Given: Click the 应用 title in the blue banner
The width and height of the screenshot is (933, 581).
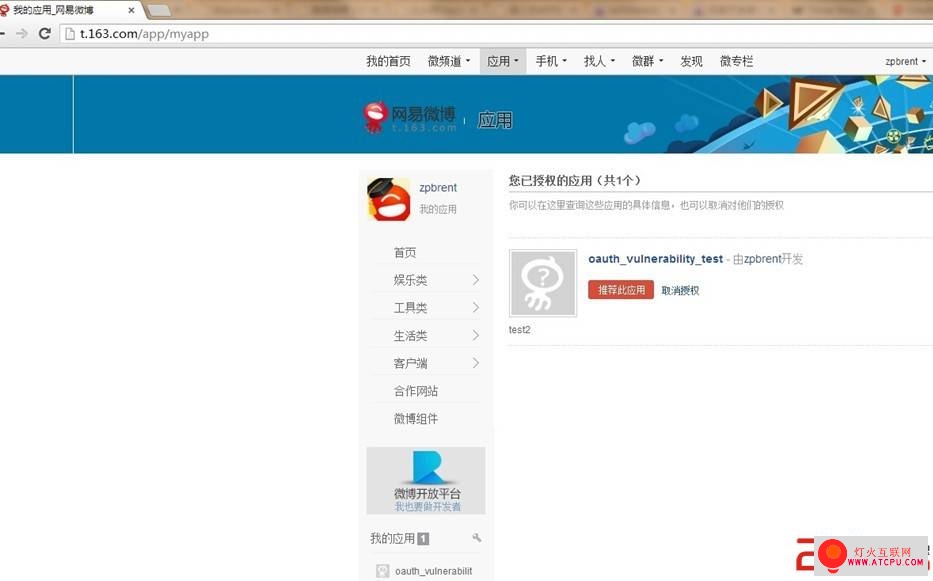Looking at the screenshot, I should (495, 120).
